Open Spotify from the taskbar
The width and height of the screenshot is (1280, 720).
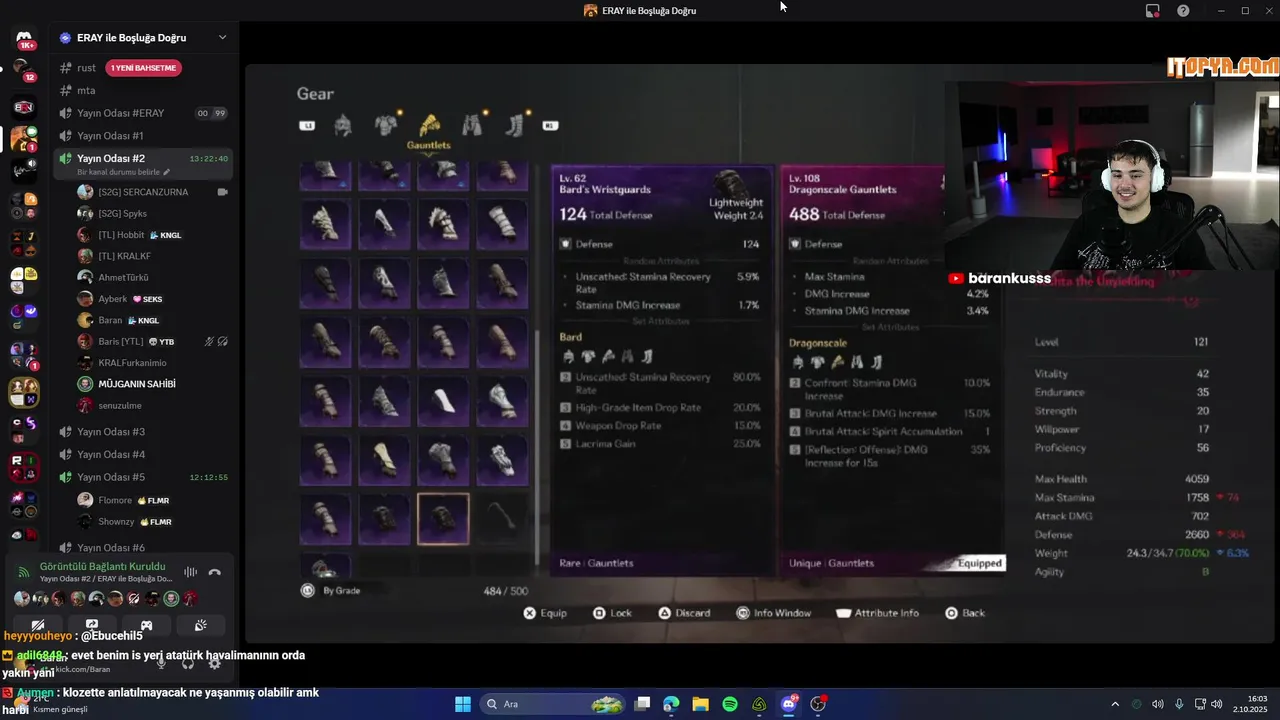pos(730,704)
